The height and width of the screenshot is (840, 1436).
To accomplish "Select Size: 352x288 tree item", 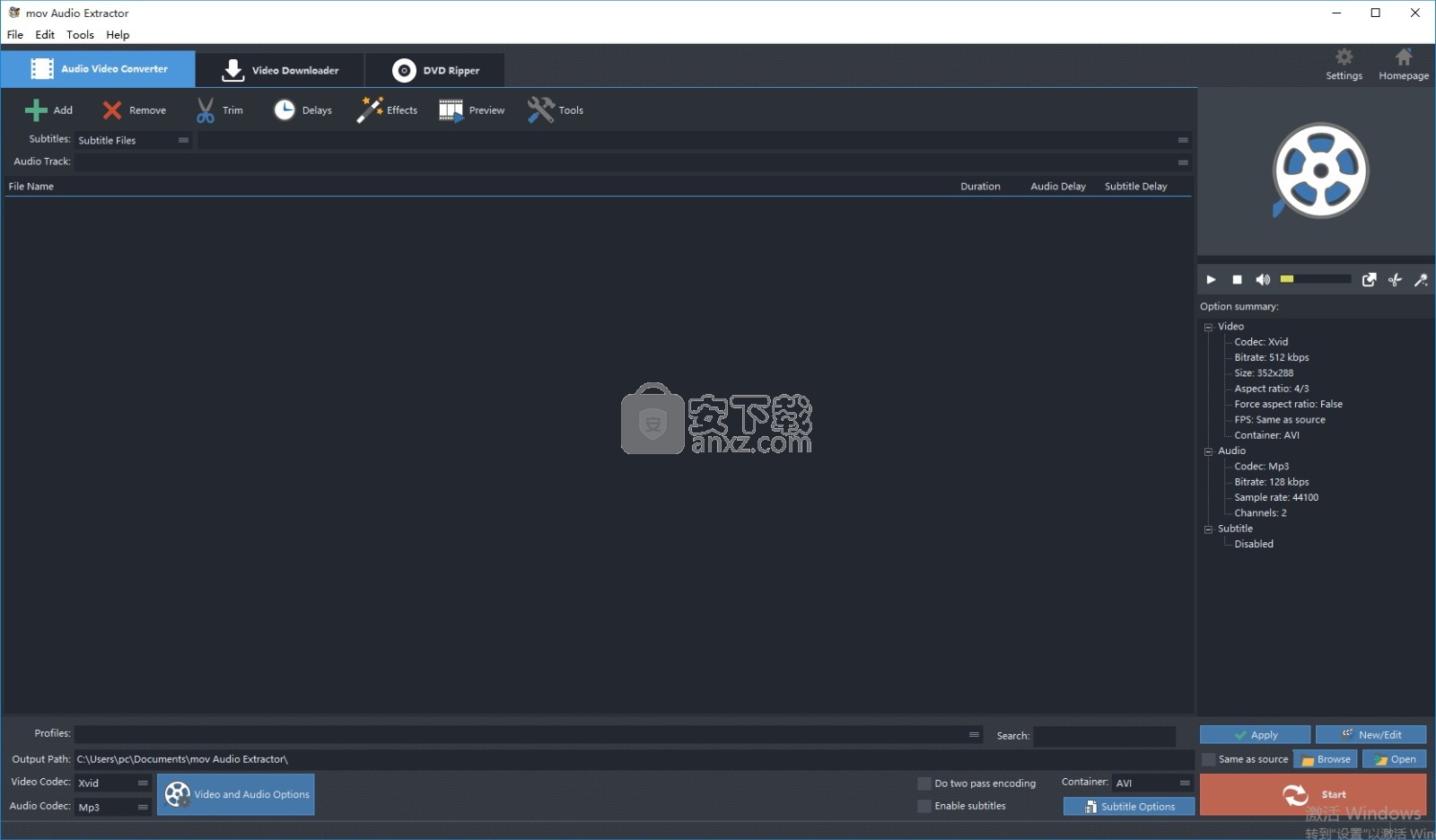I will click(x=1264, y=373).
